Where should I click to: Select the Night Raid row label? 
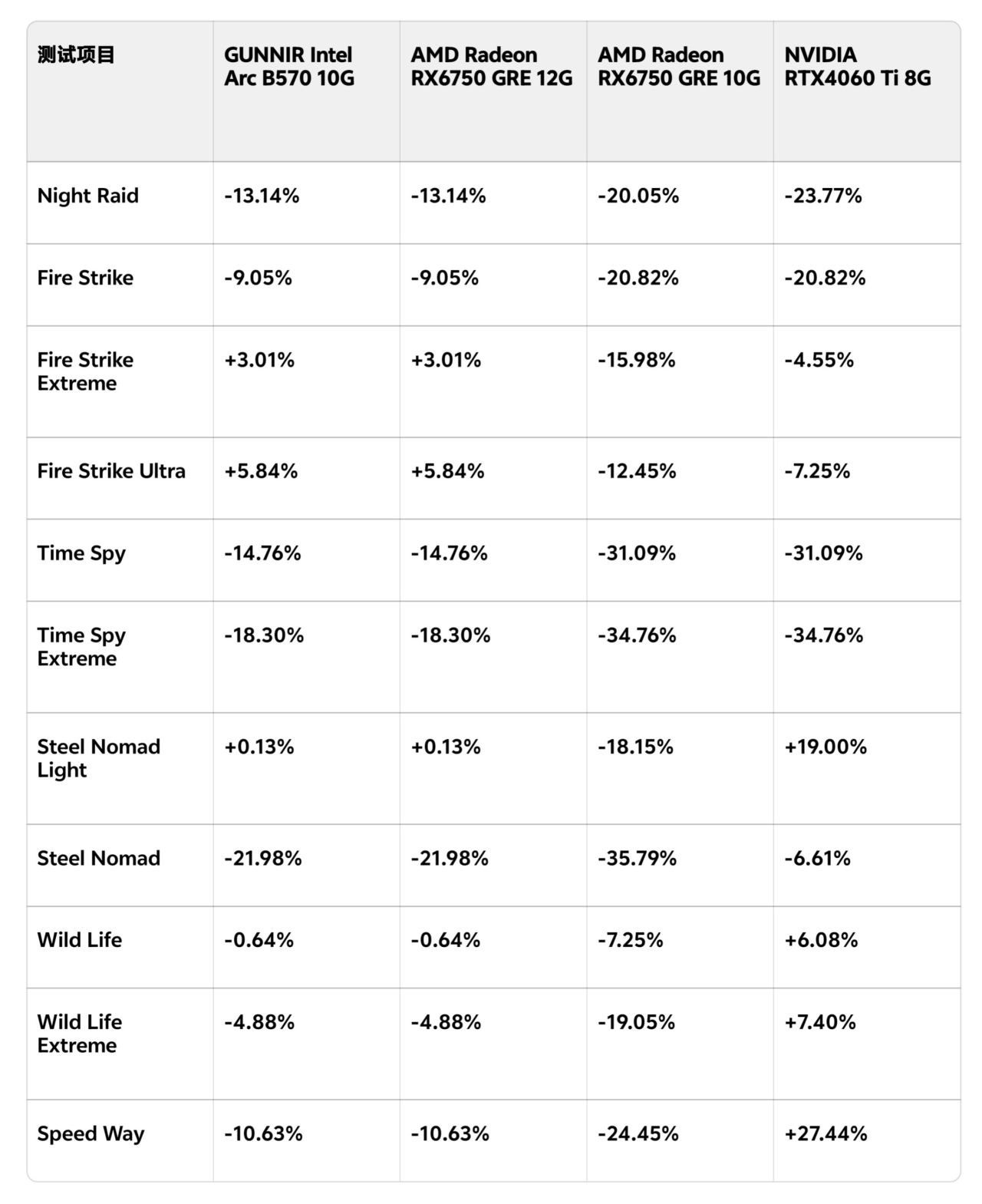tap(87, 196)
